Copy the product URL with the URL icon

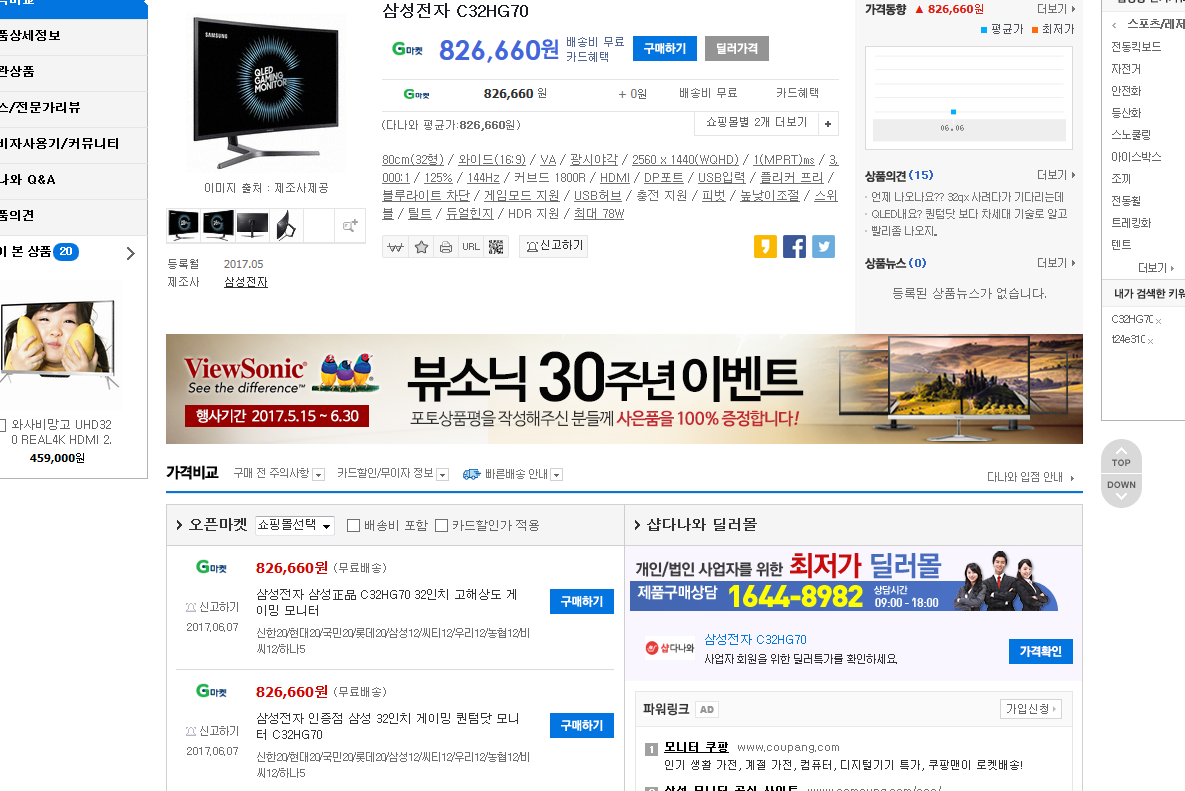pos(471,246)
